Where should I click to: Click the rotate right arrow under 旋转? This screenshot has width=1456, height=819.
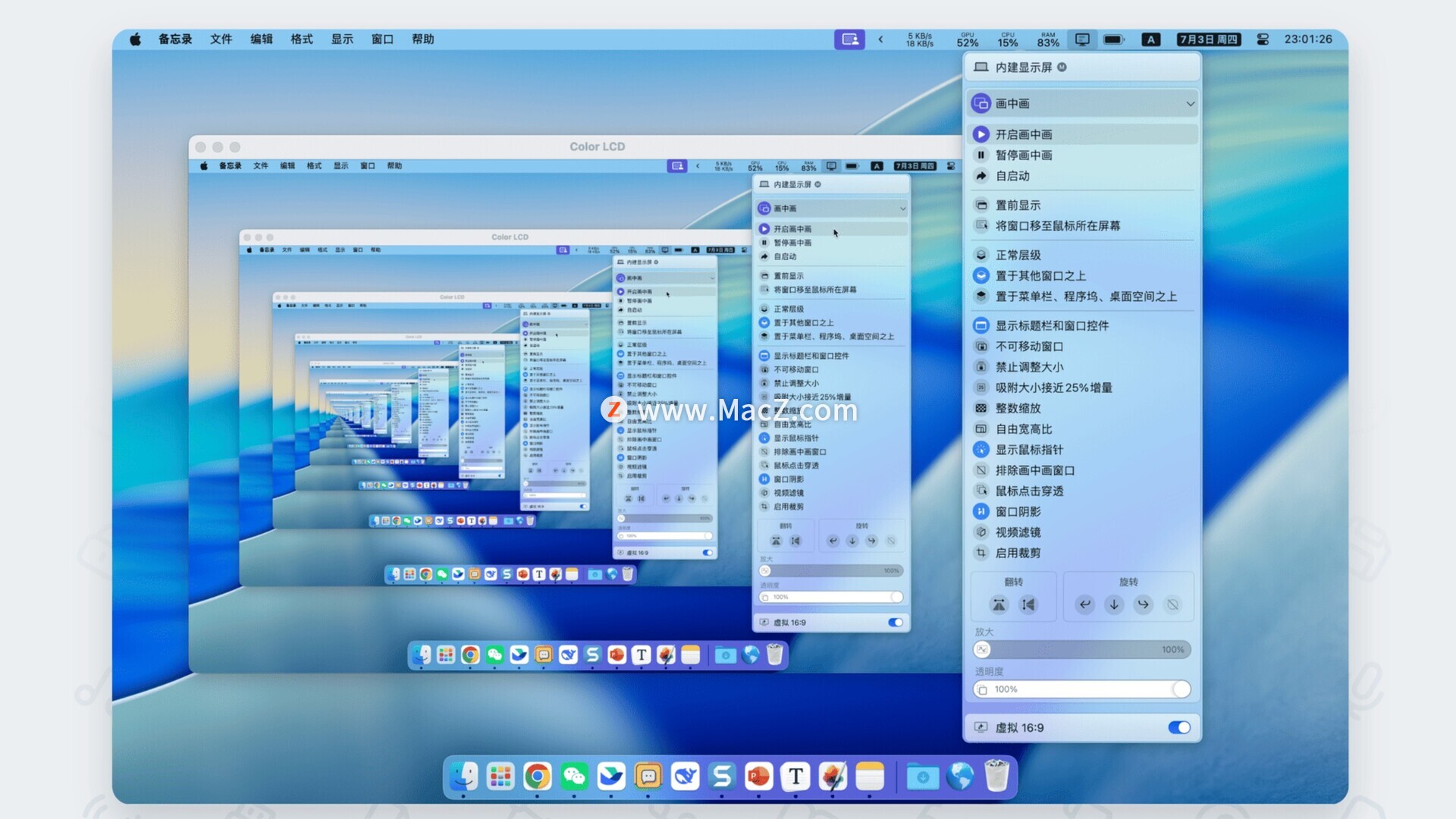(x=1143, y=604)
